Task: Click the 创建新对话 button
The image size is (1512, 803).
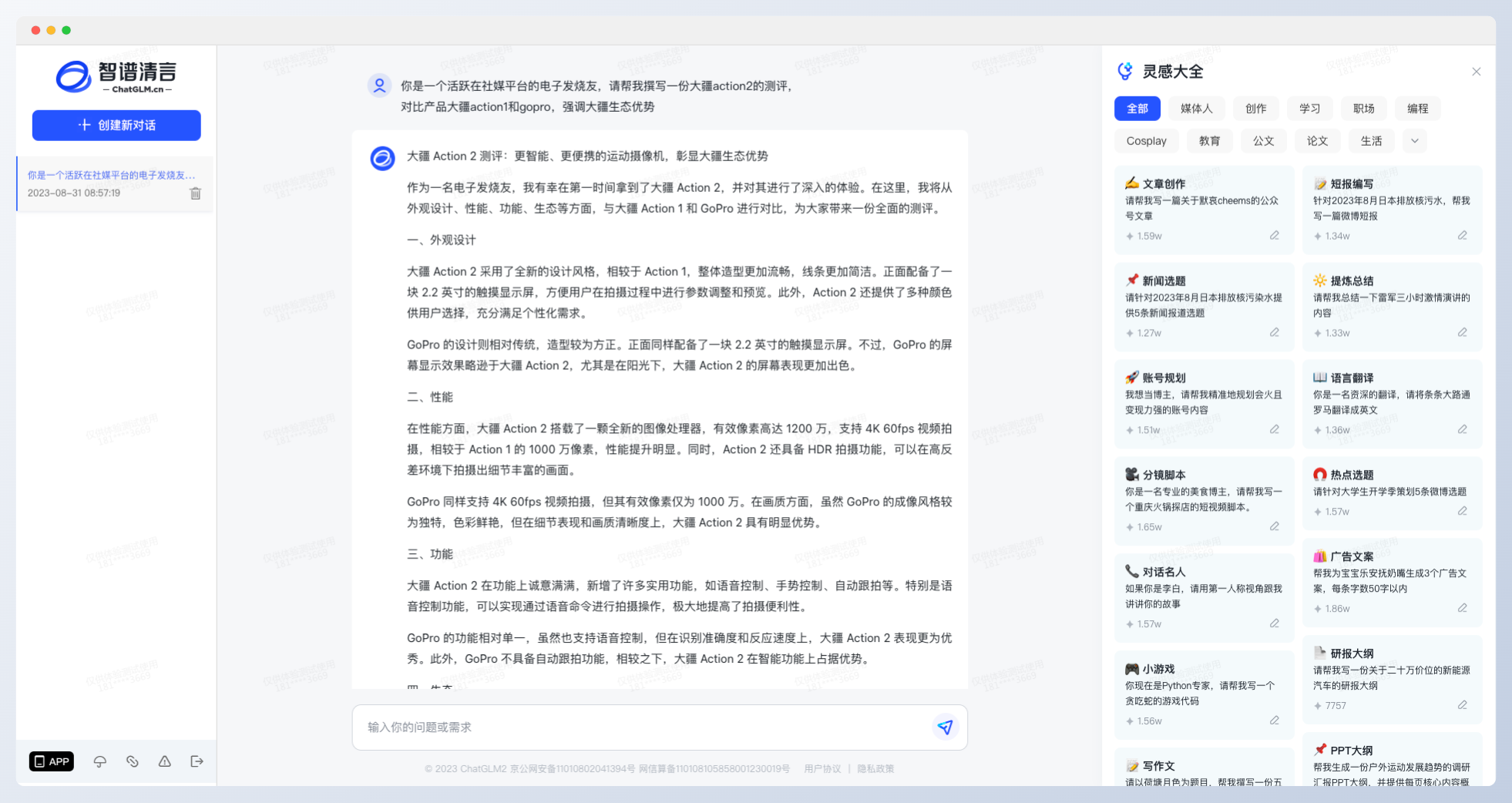Action: (x=116, y=125)
